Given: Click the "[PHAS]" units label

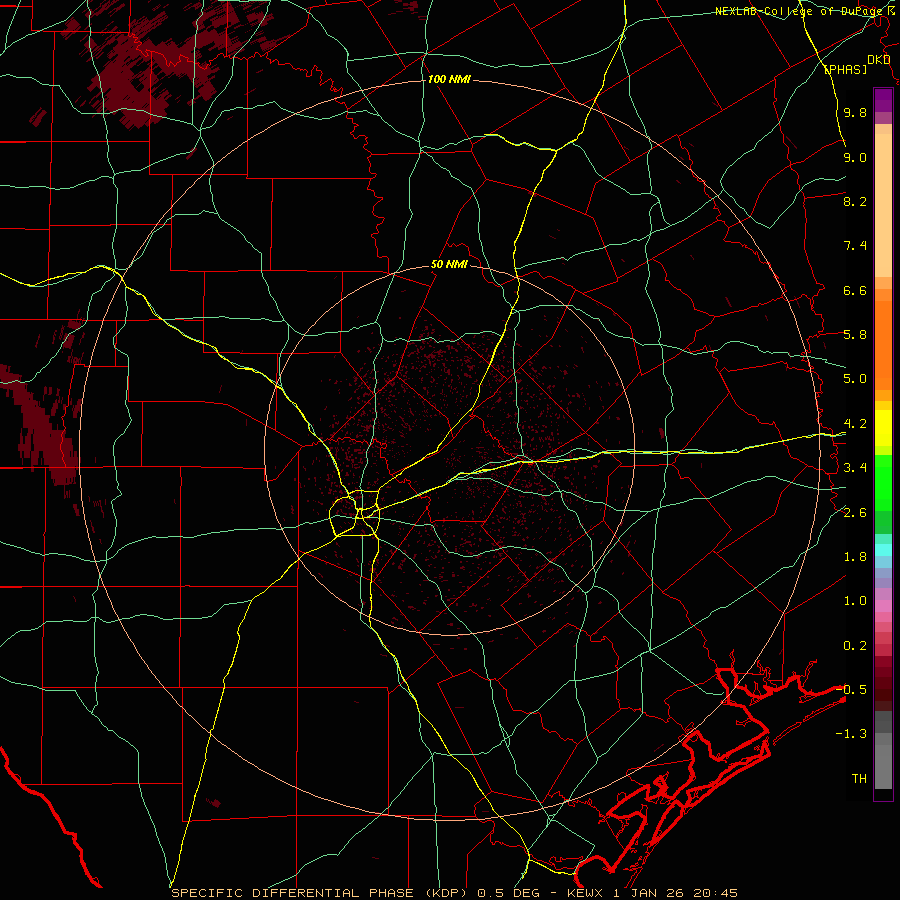Looking at the screenshot, I should point(845,70).
